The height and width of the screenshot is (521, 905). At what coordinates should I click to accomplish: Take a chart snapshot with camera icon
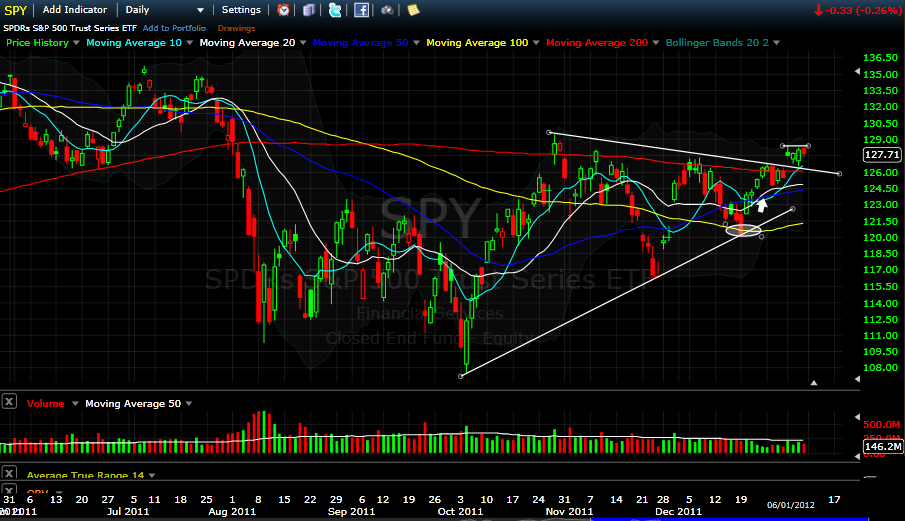(x=387, y=10)
